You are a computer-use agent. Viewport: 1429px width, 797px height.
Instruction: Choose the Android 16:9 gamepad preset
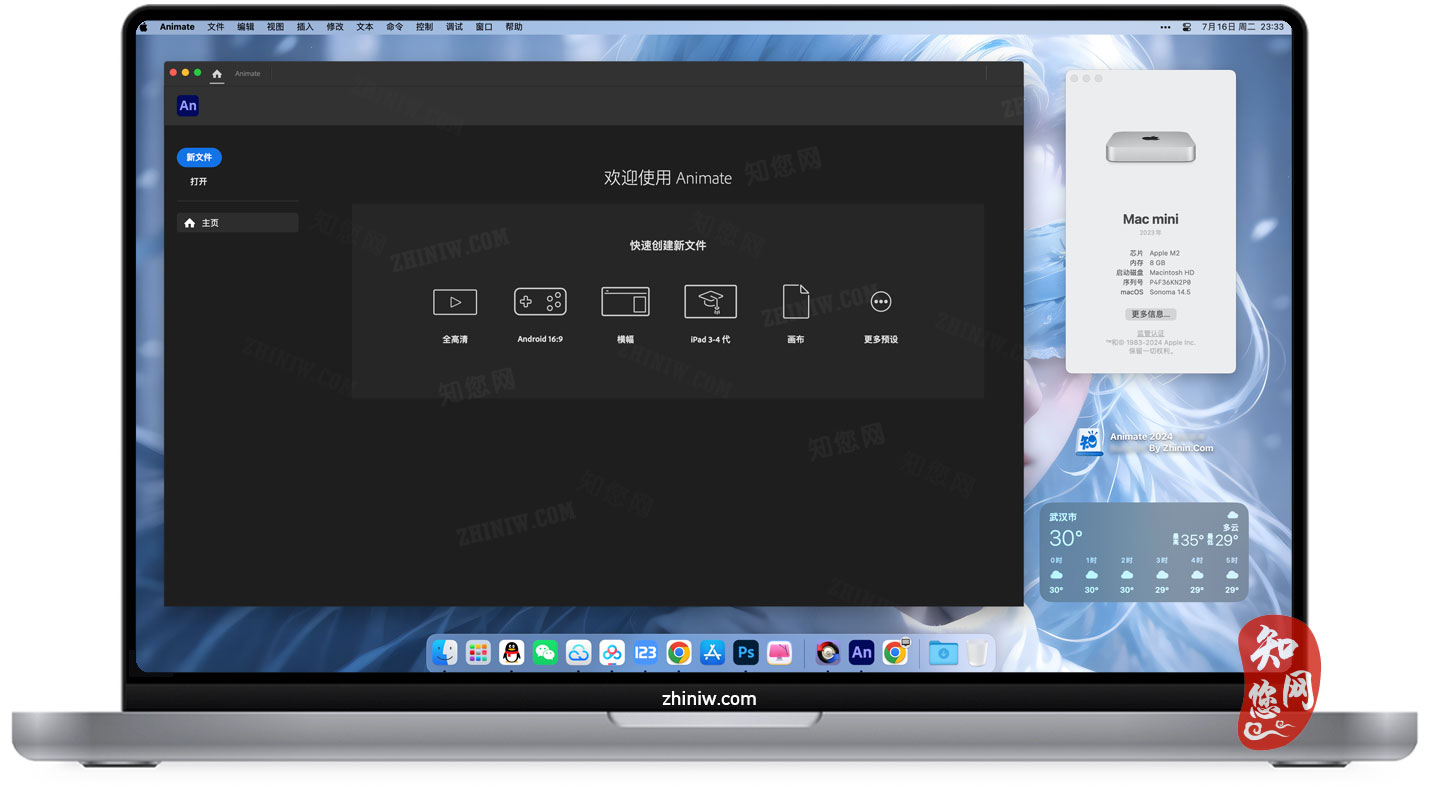[x=540, y=302]
